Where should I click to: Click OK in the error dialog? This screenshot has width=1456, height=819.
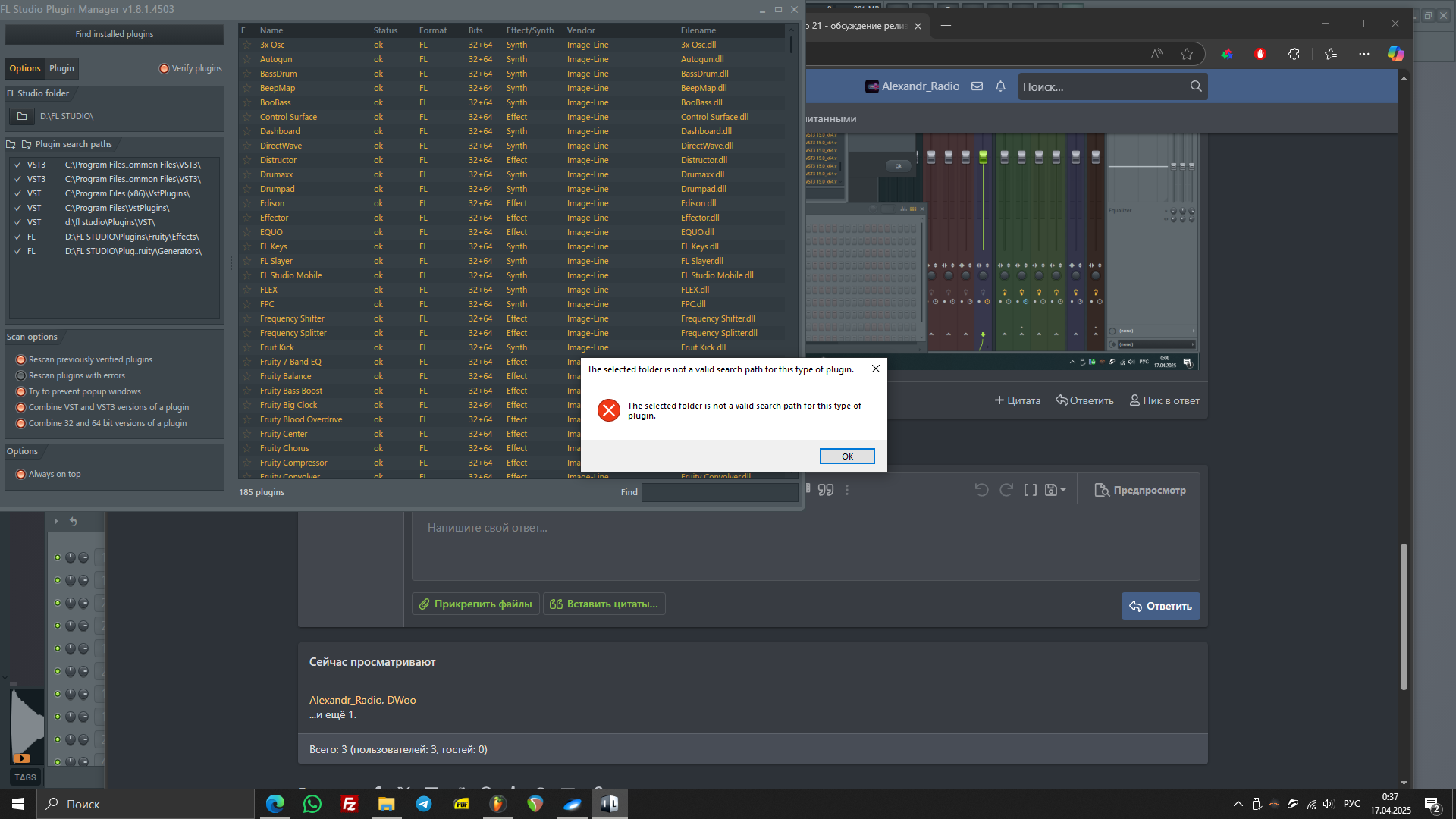pyautogui.click(x=847, y=457)
